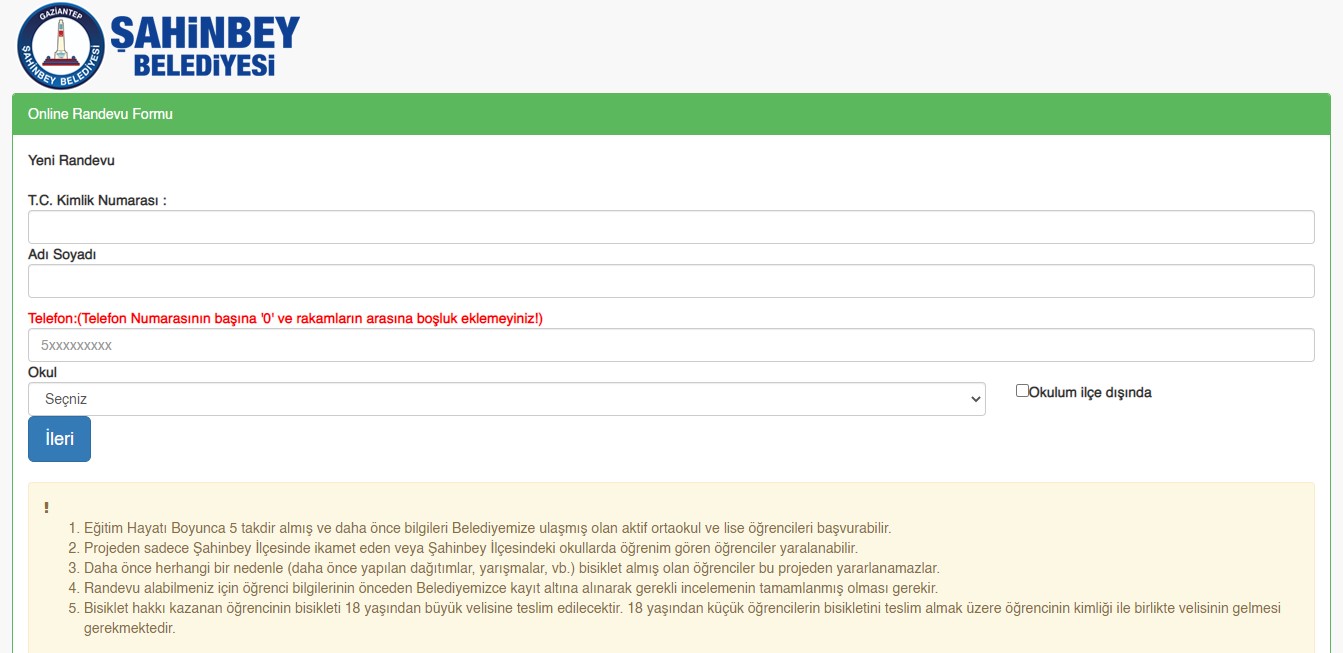Click rule 5 about bicycle delivery to guardian
Screen dimensions: 1343x653
[682, 608]
